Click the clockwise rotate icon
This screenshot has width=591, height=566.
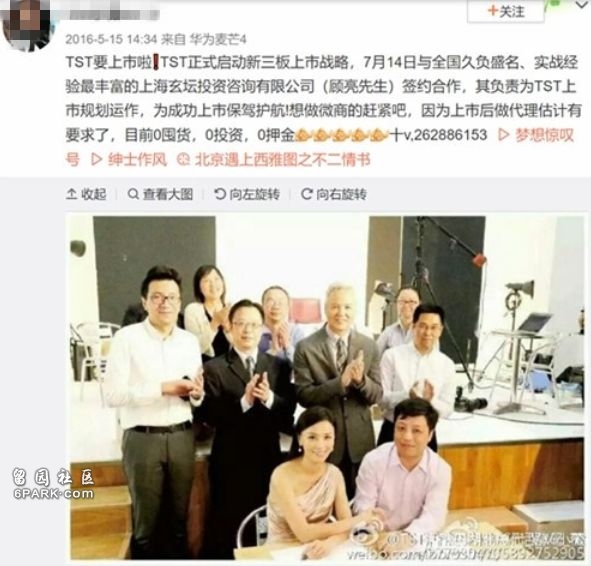tap(306, 194)
